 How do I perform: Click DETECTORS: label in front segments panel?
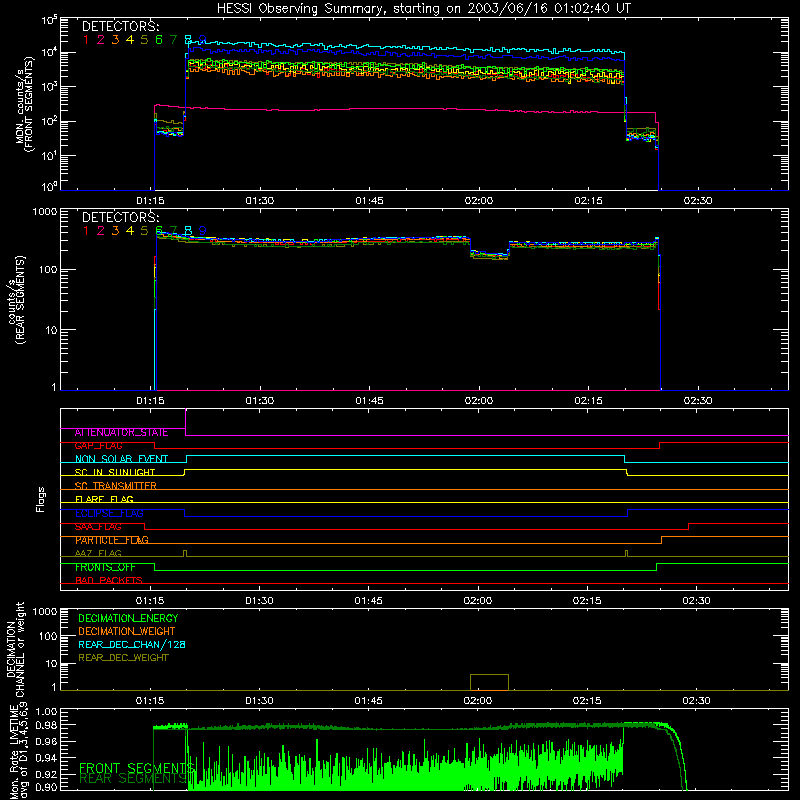point(120,27)
